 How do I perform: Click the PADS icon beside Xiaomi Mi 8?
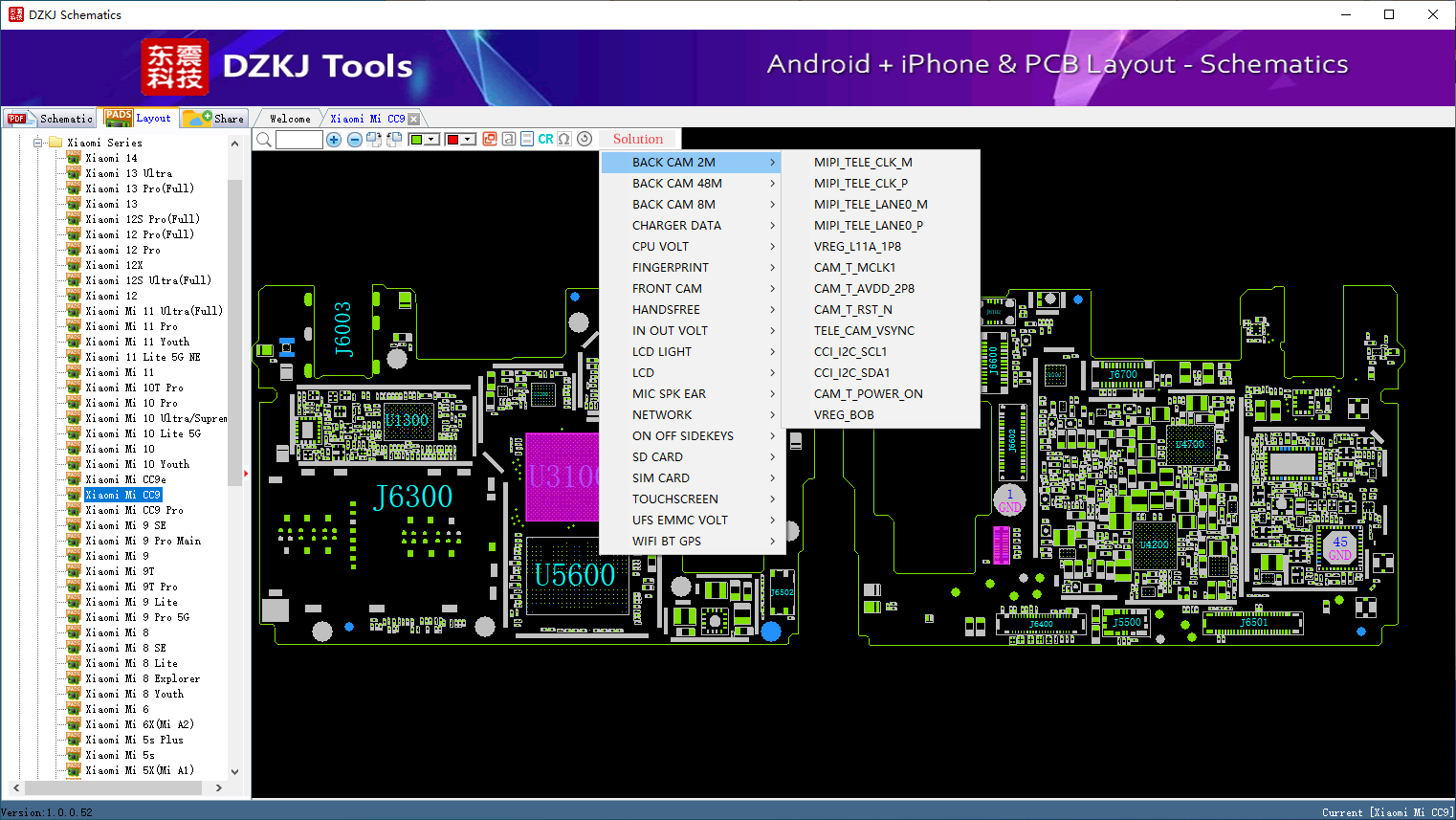pyautogui.click(x=74, y=632)
